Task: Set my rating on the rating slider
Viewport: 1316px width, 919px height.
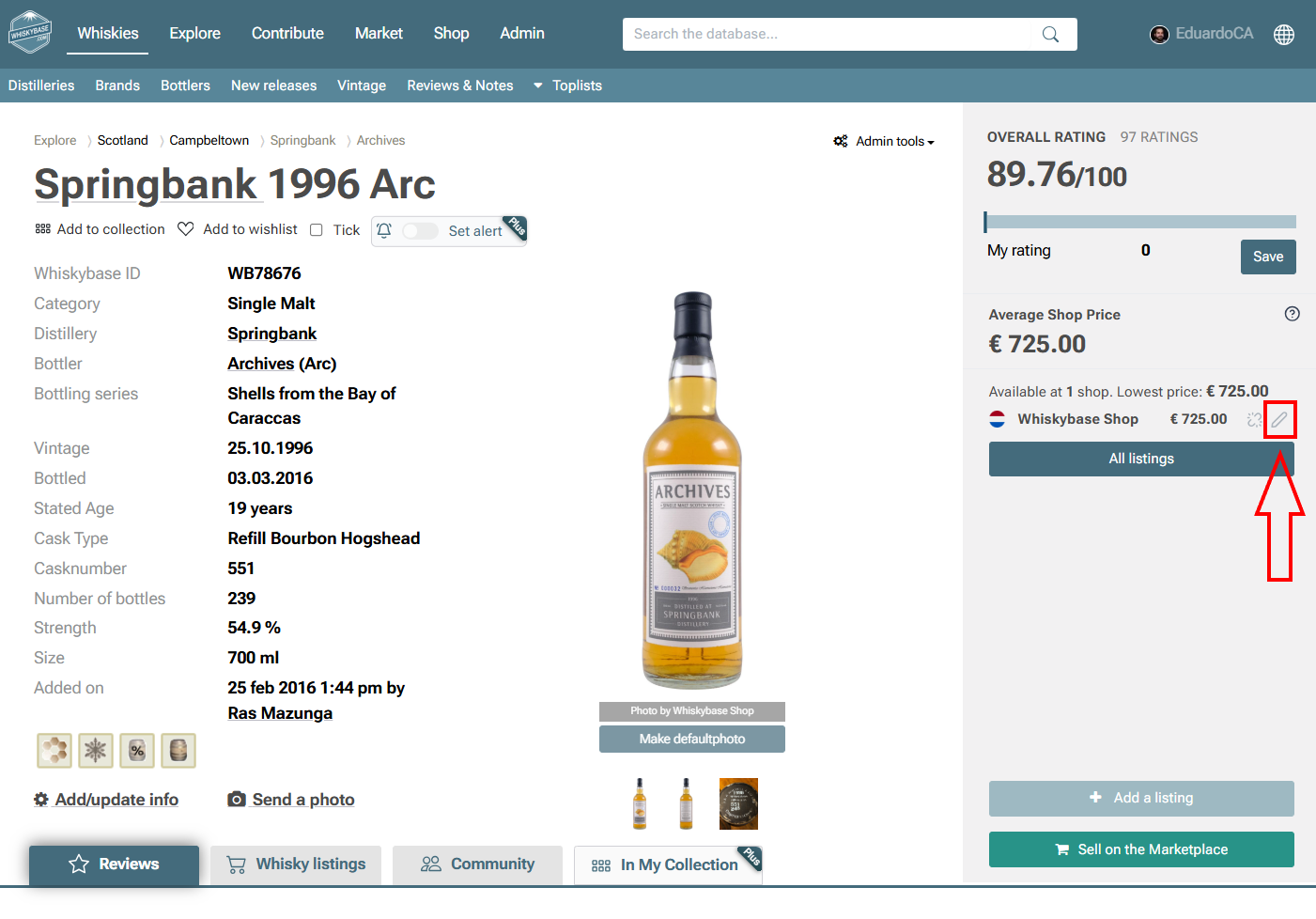Action: 1140,222
